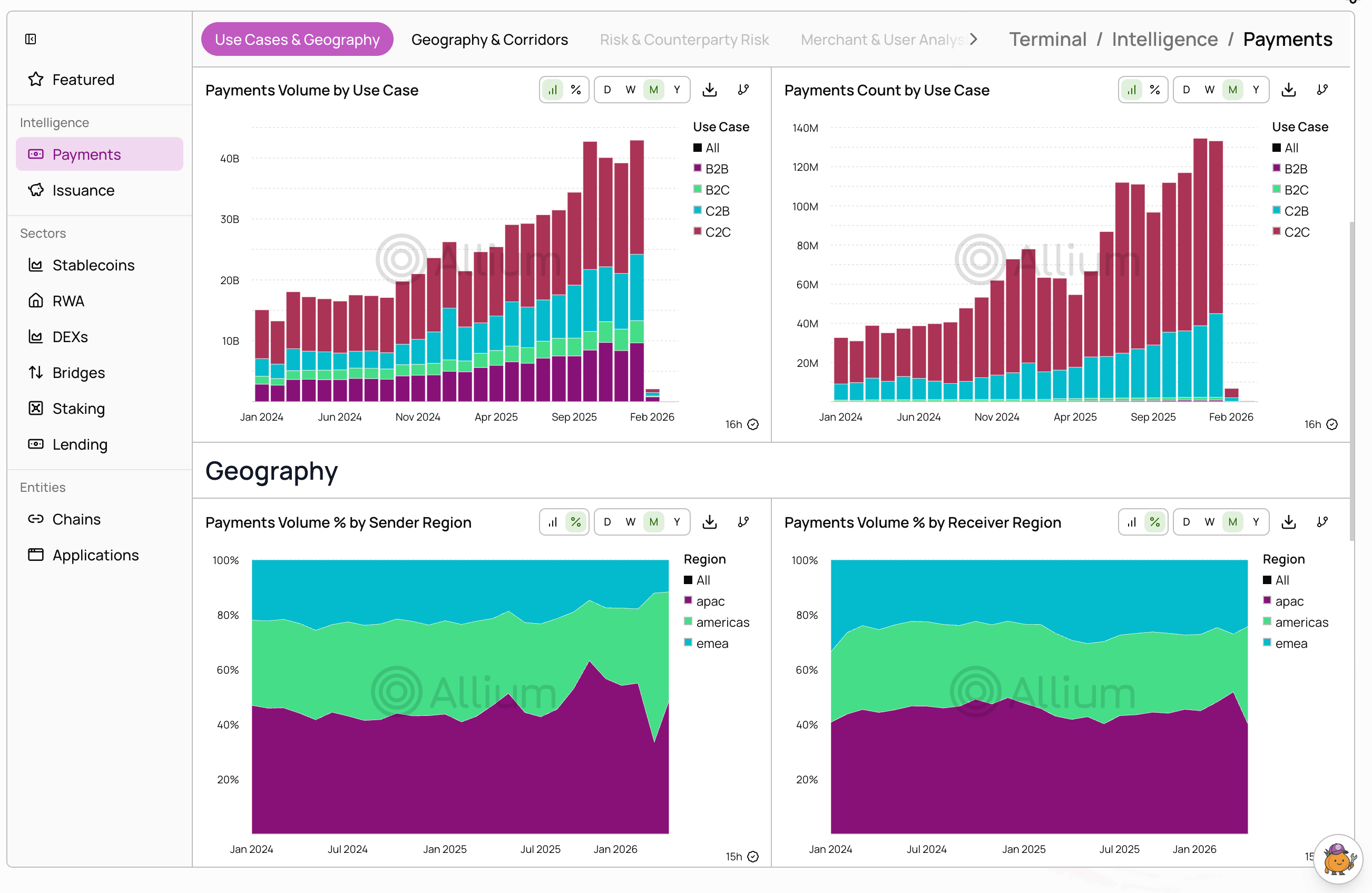
Task: Click Intelligence in the breadcrumb
Action: [1164, 39]
